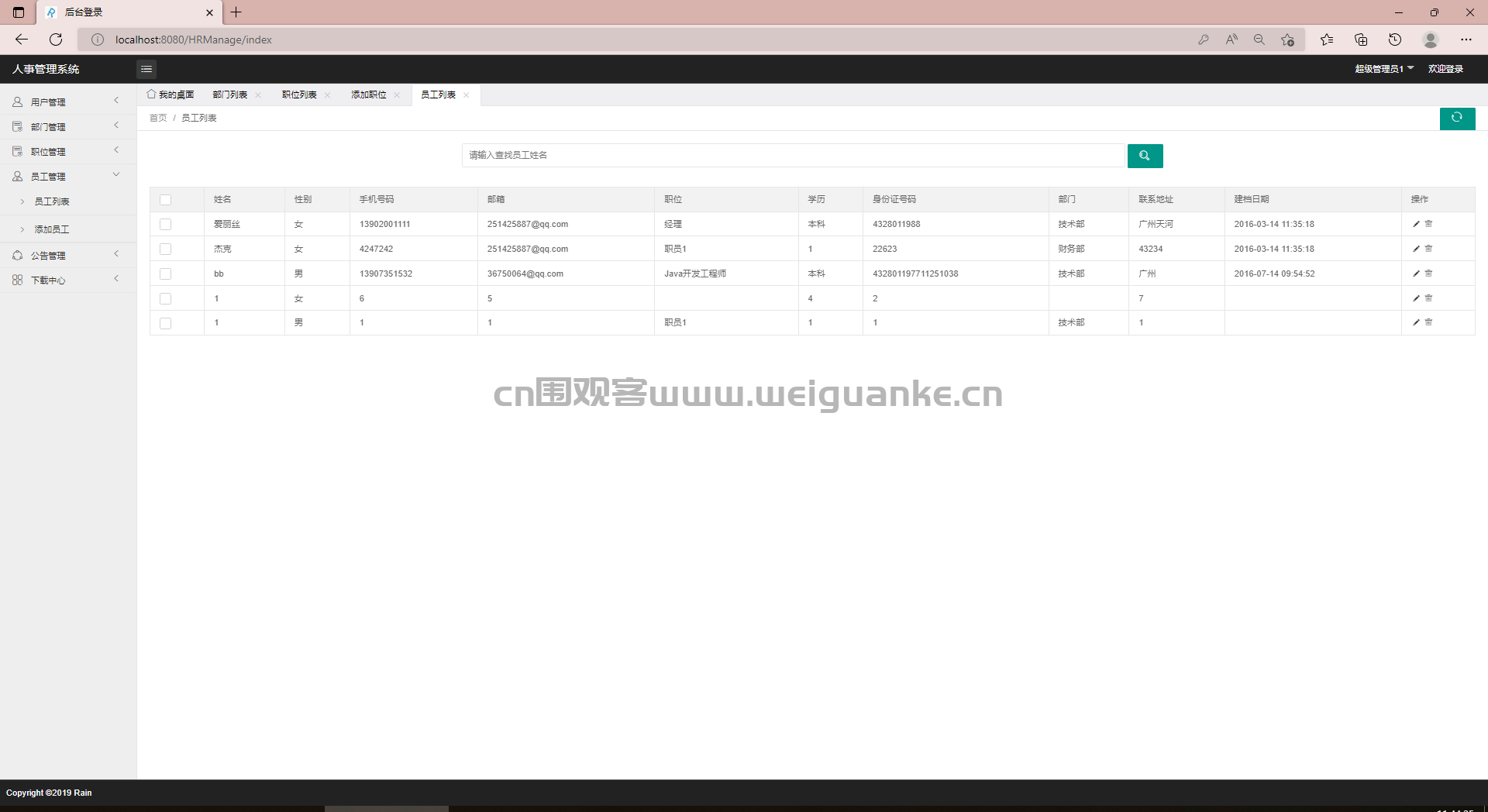This screenshot has height=812, width=1488.
Task: Switch to the 职位列表 tab
Action: coord(299,95)
